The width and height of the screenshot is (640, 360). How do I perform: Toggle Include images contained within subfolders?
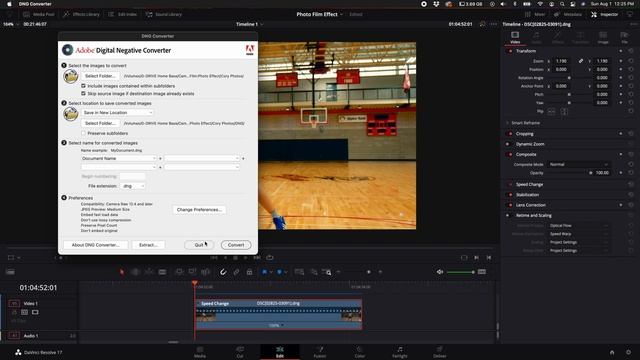click(x=83, y=86)
